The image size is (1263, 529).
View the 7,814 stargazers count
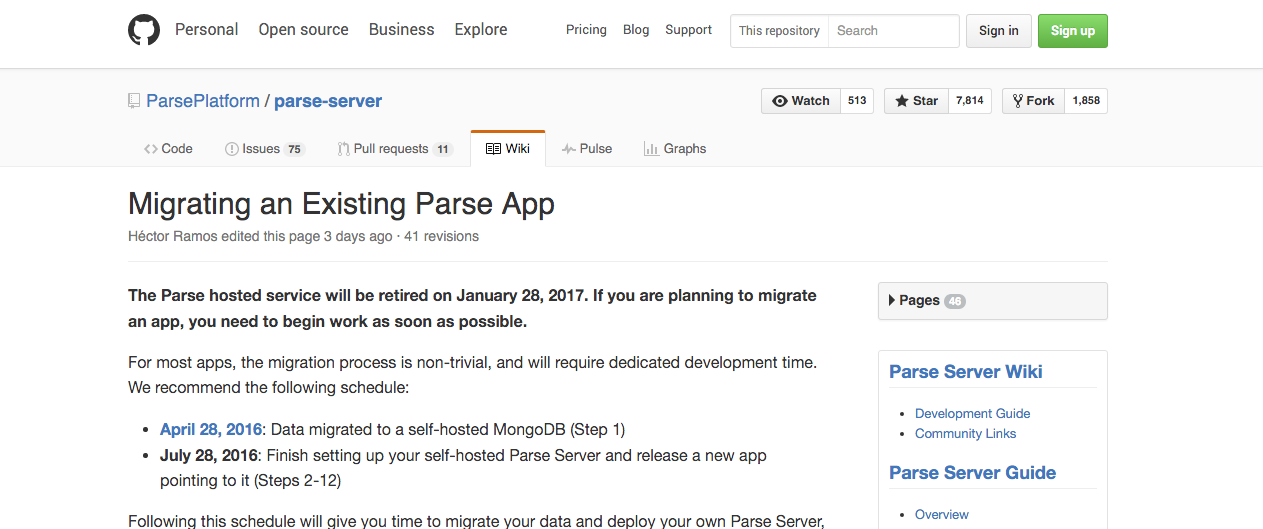tap(970, 101)
